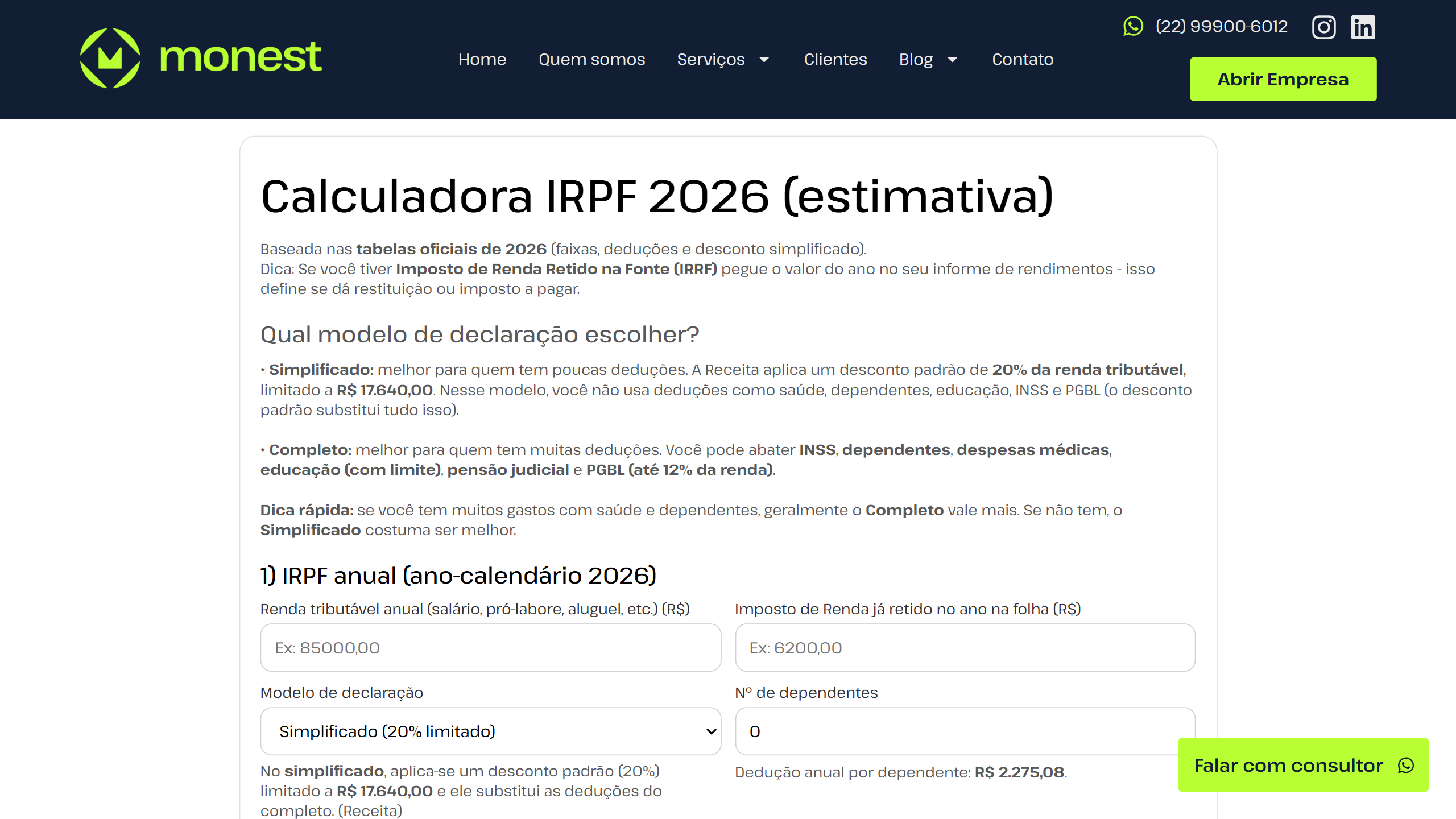Click the Simplificado: bullet label

tap(321, 370)
